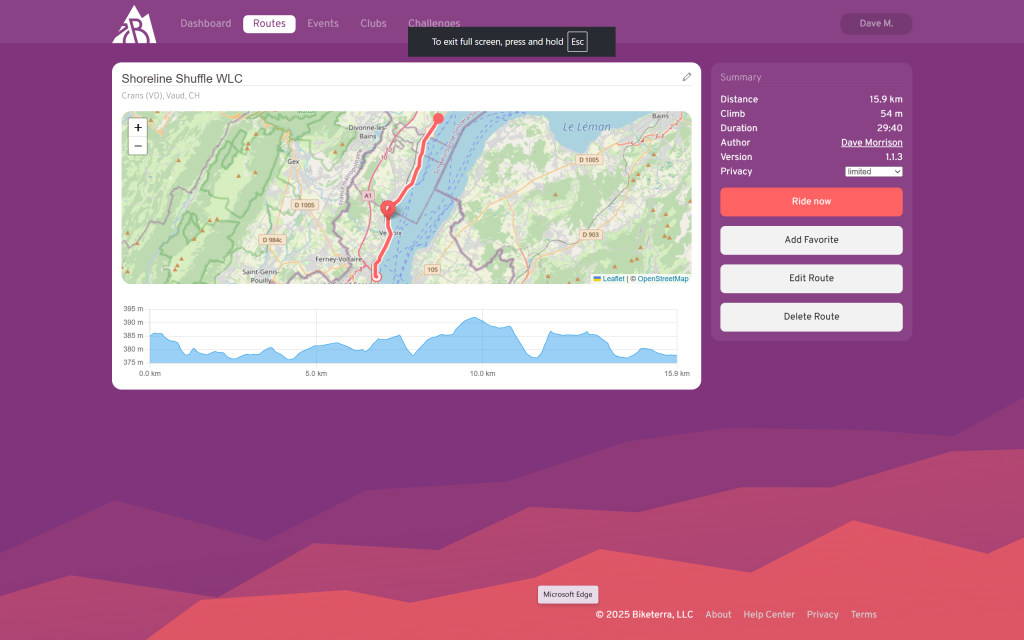Open Dave Morrison author profile link
1024x640 pixels.
[x=871, y=143]
